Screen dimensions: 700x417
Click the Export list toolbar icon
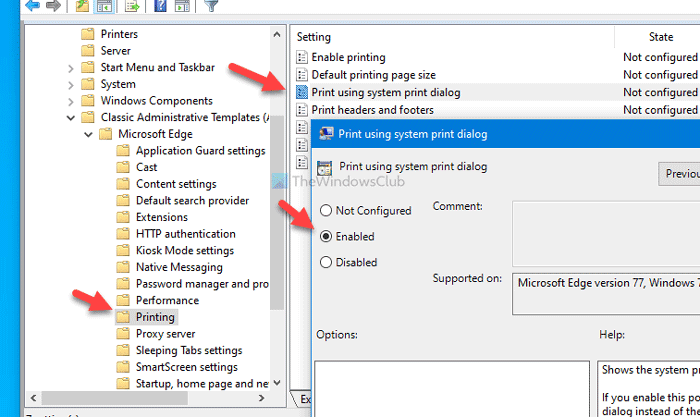click(x=132, y=5)
